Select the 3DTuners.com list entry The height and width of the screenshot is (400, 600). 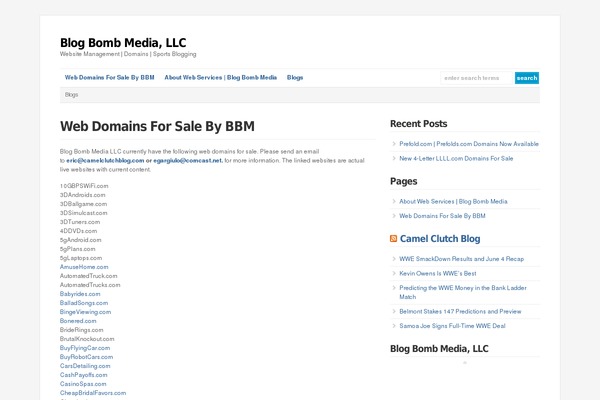pyautogui.click(x=80, y=222)
